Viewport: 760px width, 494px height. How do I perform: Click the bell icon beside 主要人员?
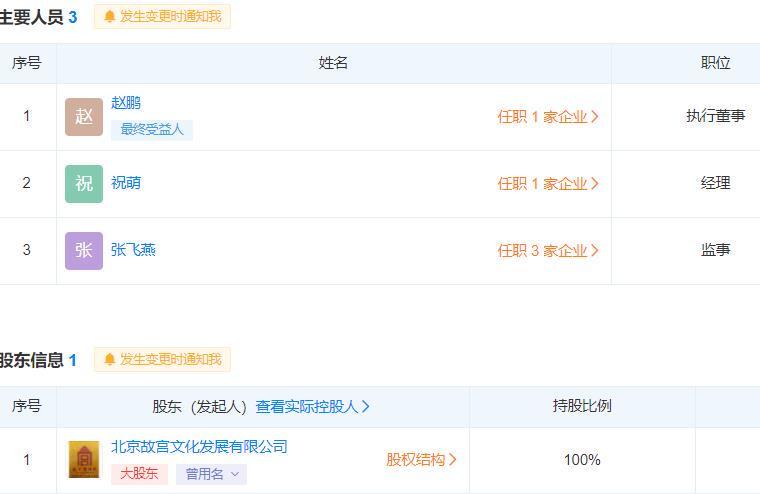[x=110, y=17]
